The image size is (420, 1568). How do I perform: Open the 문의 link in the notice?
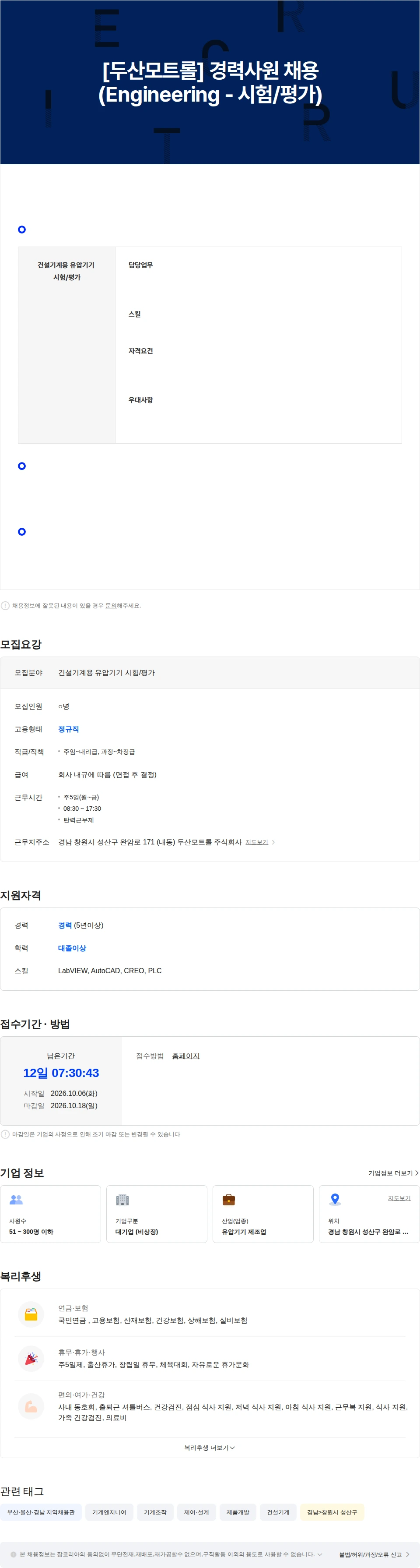click(x=111, y=606)
